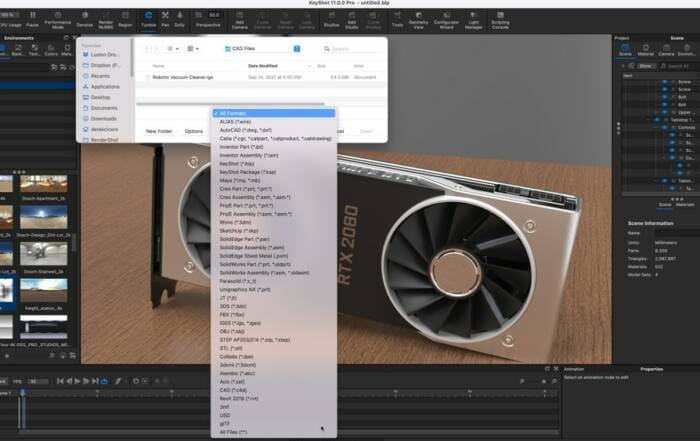
Task: Click the Options button in file dialog
Action: pyautogui.click(x=194, y=131)
